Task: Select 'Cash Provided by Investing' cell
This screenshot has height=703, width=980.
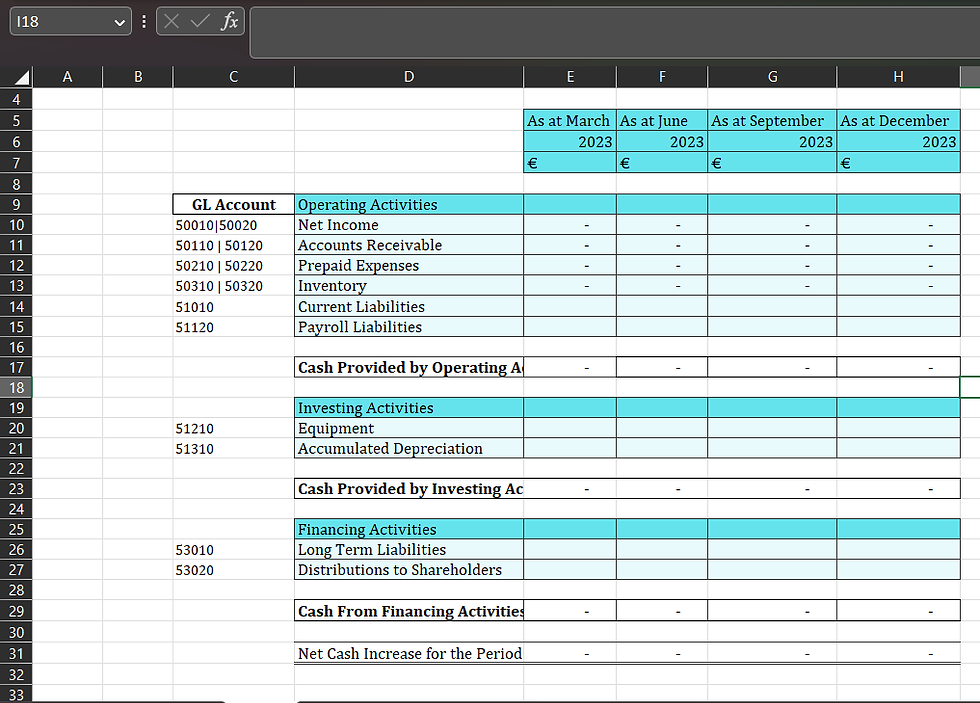Action: [x=409, y=489]
